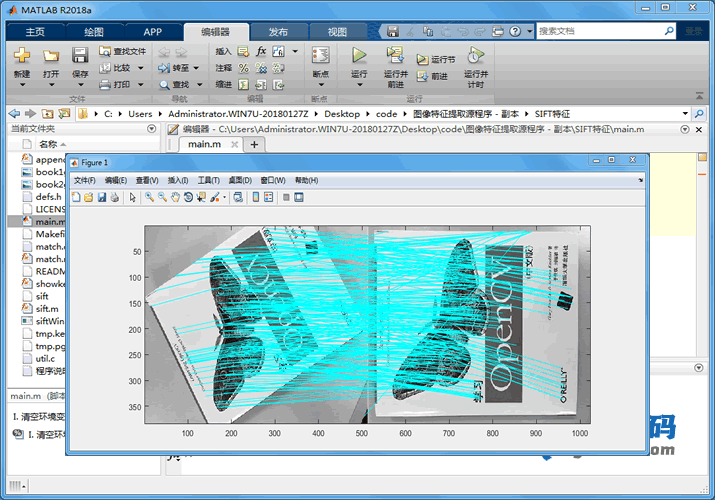This screenshot has width=715, height=500.
Task: Click Show Plot Tools icon in Figure 1
Action: coord(299,197)
